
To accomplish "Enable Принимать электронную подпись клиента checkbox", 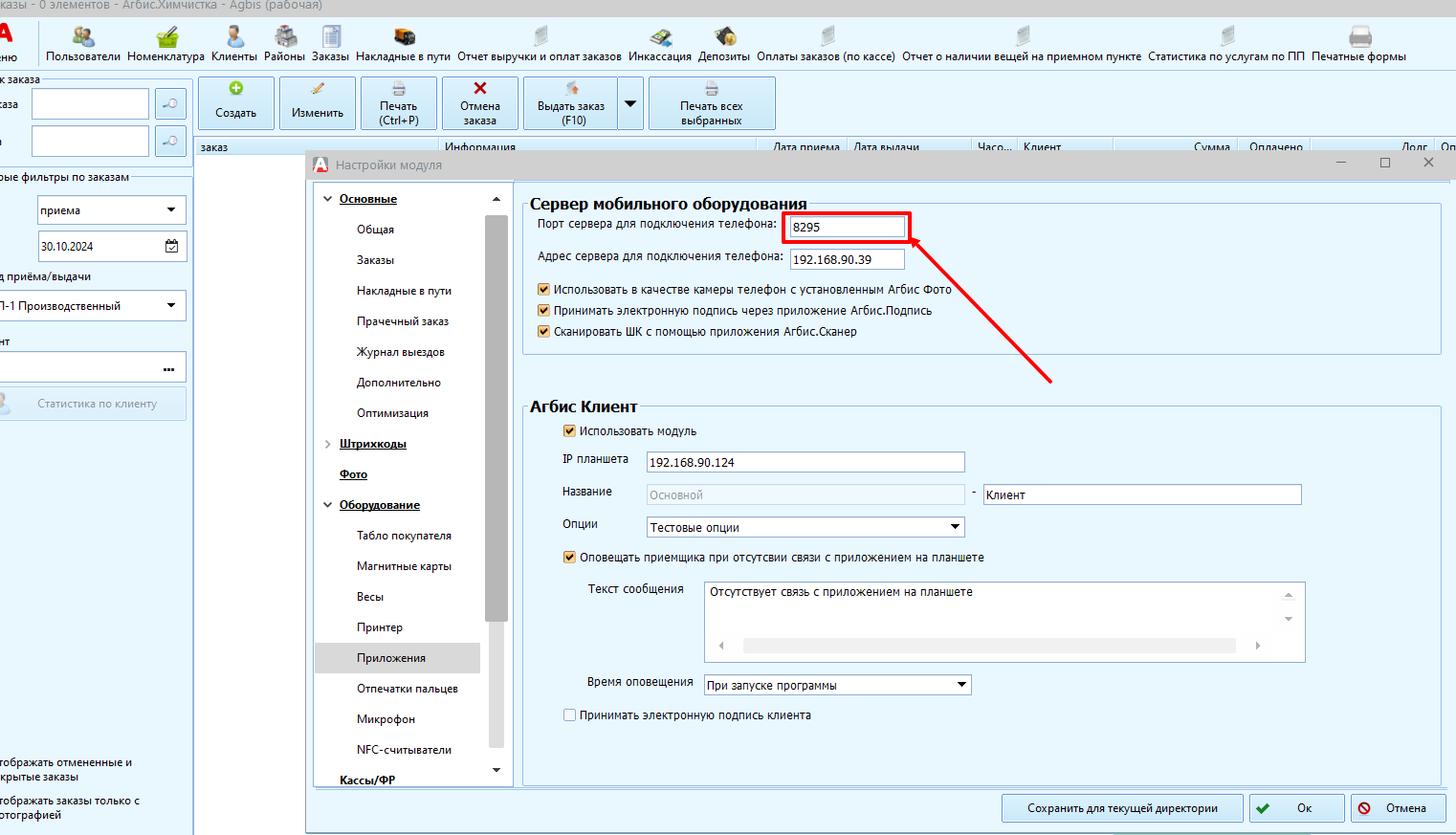I will pos(570,715).
